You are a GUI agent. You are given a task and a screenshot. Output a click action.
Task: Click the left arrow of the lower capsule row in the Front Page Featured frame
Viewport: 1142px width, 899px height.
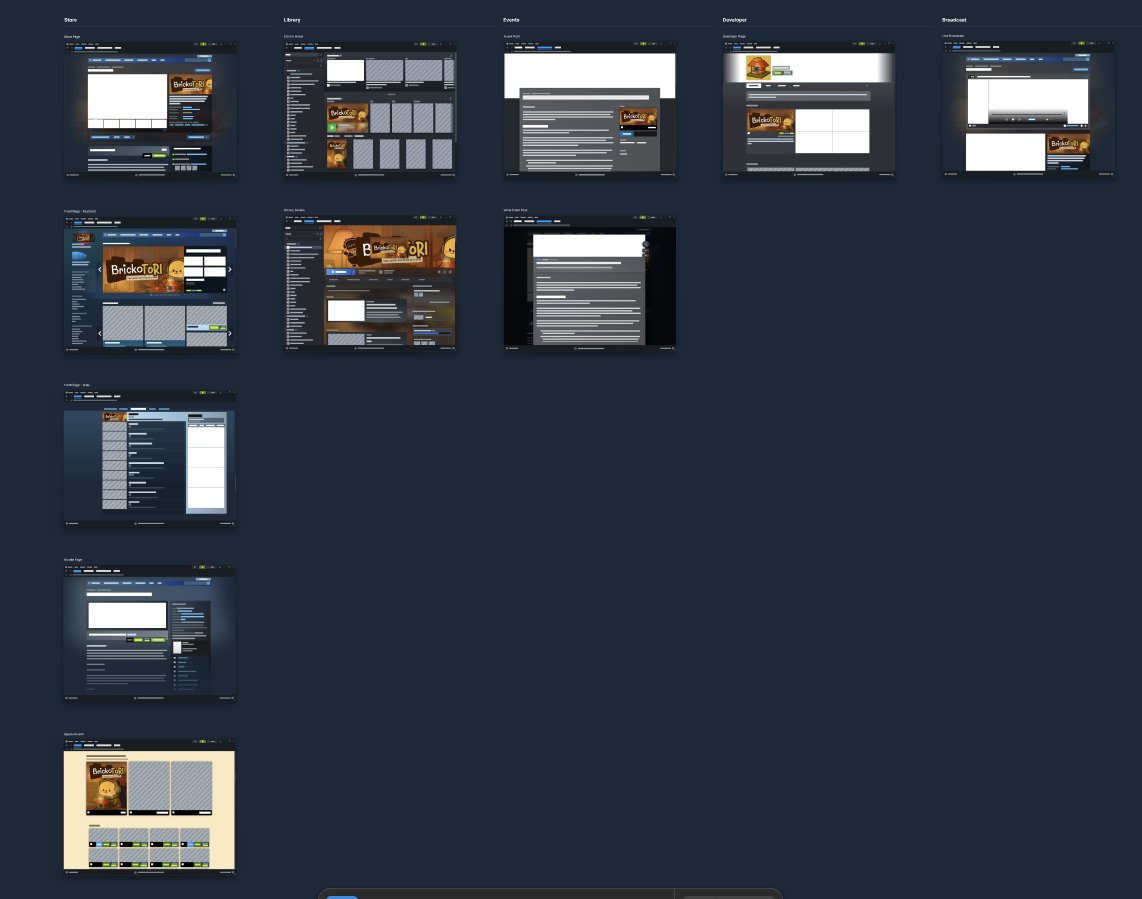(x=100, y=333)
